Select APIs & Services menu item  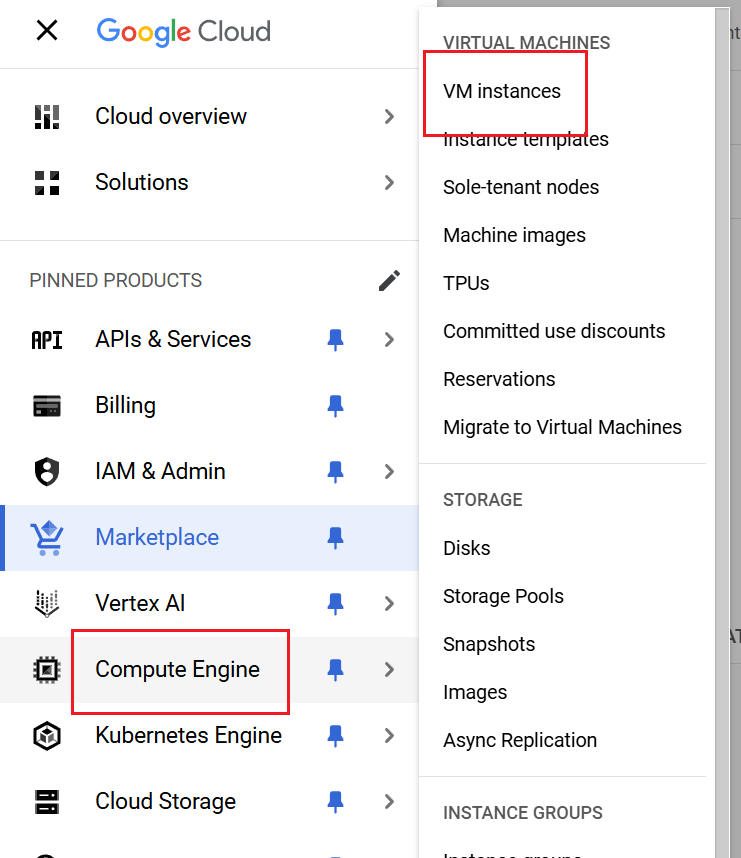pyautogui.click(x=209, y=340)
